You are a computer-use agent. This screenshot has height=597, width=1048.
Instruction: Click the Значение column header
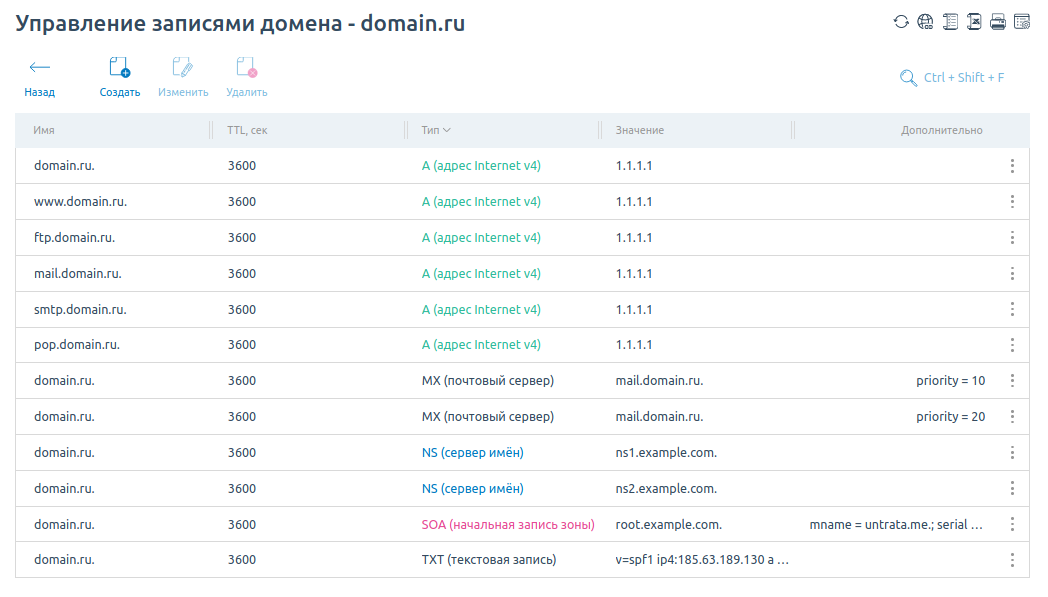tap(640, 130)
